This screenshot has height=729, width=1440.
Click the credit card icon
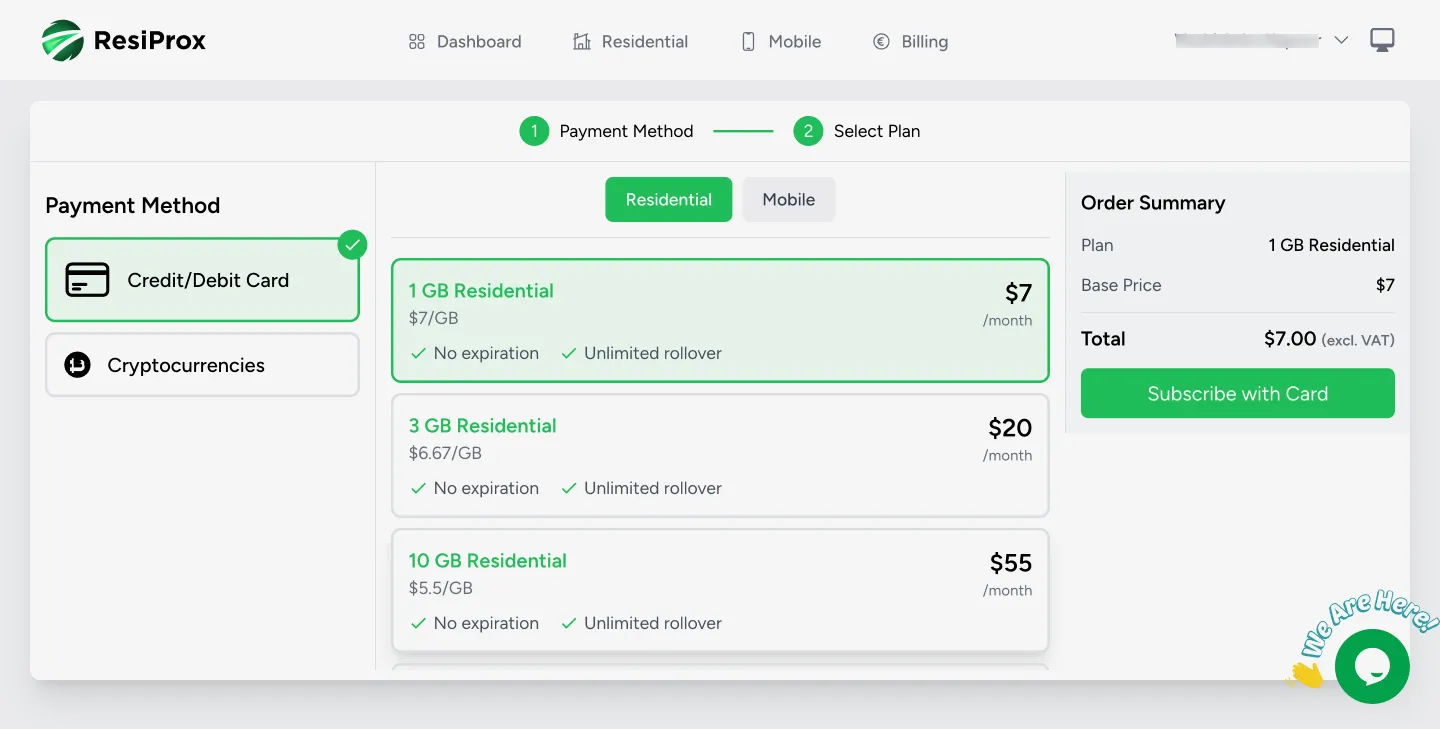(87, 280)
